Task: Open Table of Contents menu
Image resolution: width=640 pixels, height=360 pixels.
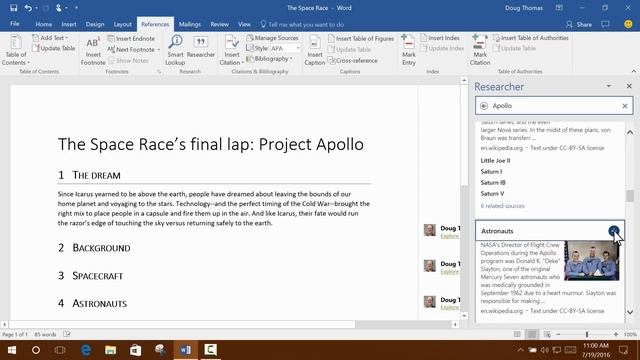Action: click(x=16, y=50)
